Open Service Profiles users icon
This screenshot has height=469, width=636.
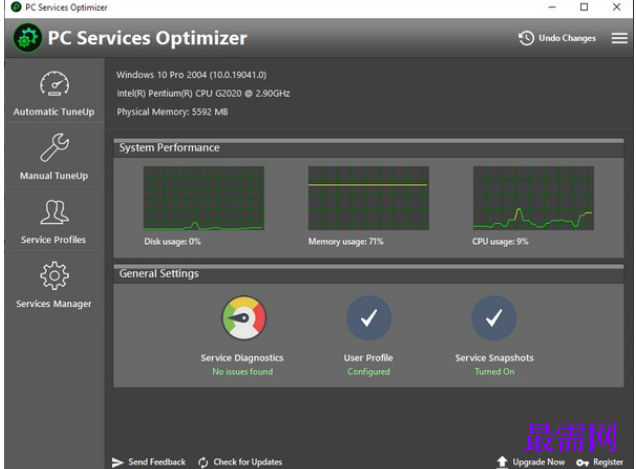point(54,212)
